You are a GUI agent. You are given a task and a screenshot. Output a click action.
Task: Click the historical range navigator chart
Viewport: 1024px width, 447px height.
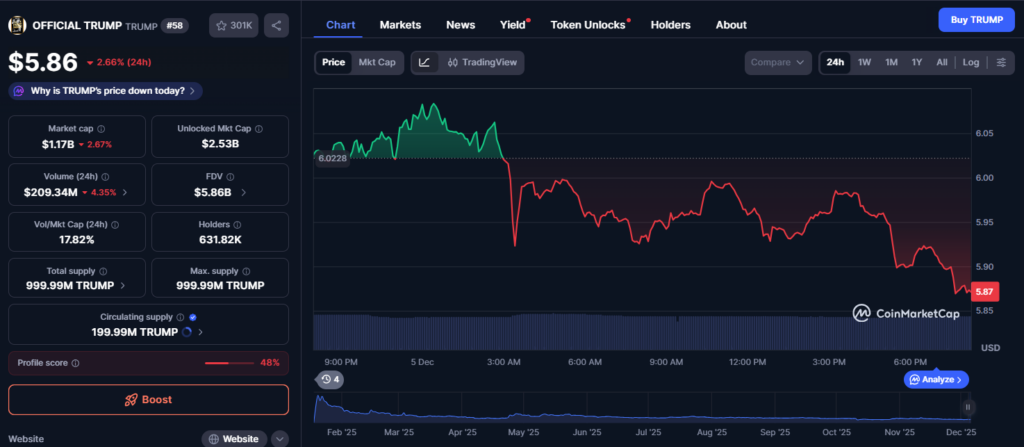point(640,408)
